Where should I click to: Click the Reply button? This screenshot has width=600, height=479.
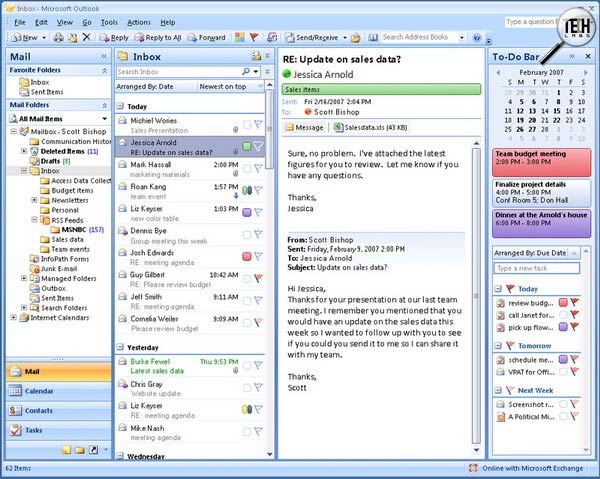(x=114, y=37)
